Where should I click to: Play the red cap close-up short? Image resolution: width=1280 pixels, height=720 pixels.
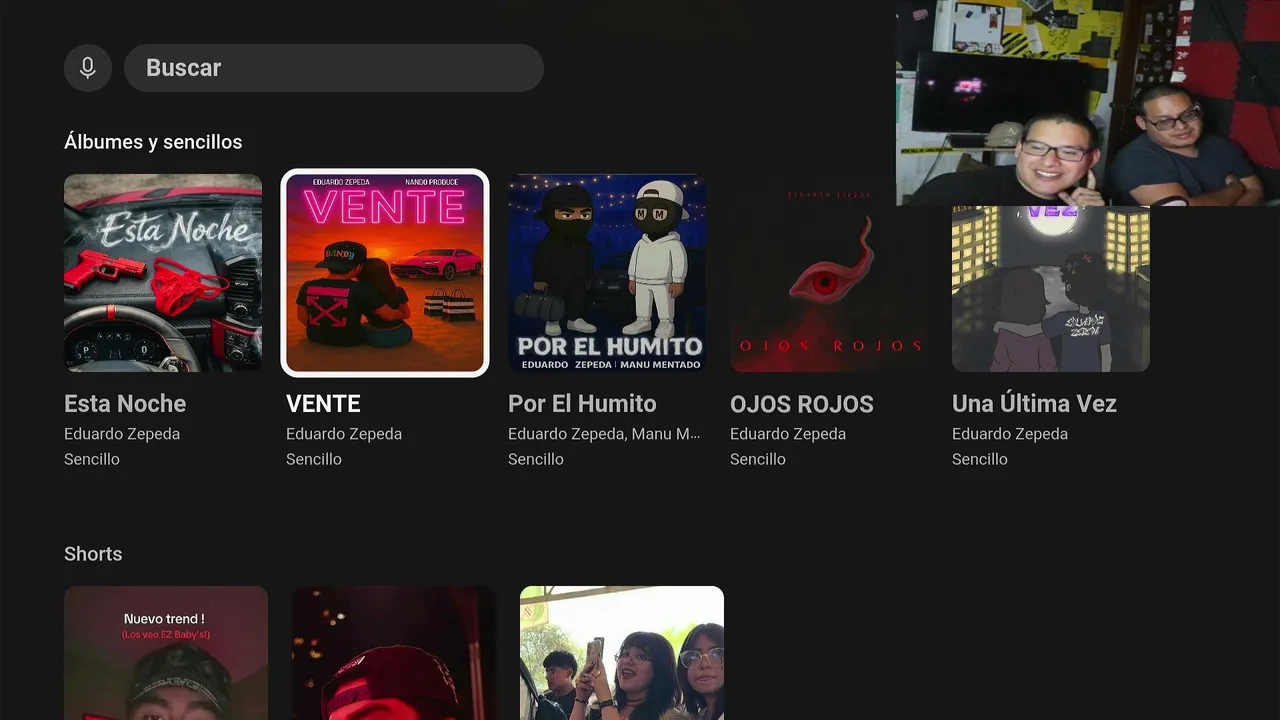tap(394, 653)
